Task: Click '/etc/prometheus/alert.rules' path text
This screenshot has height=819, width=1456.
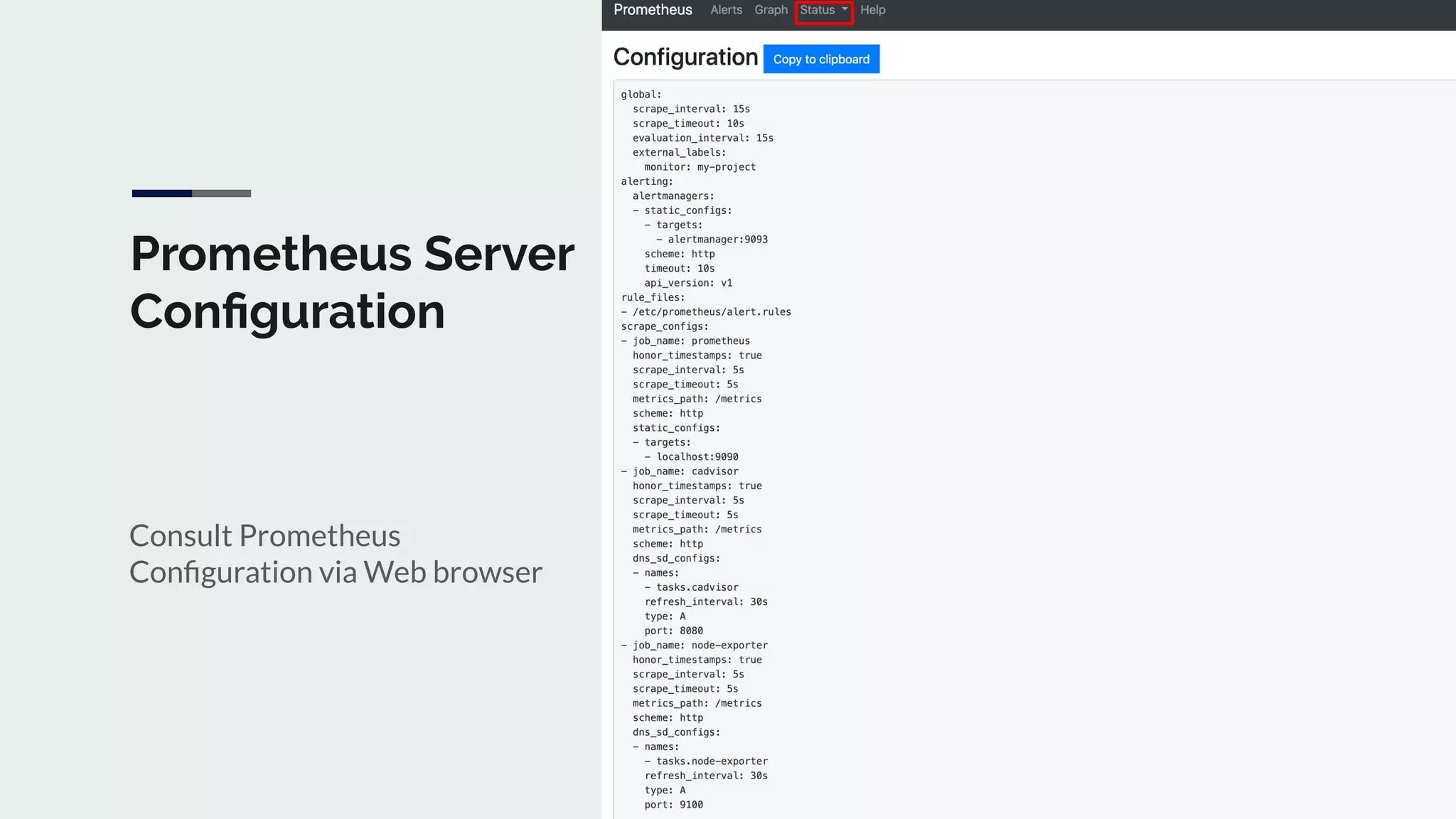Action: 712,312
